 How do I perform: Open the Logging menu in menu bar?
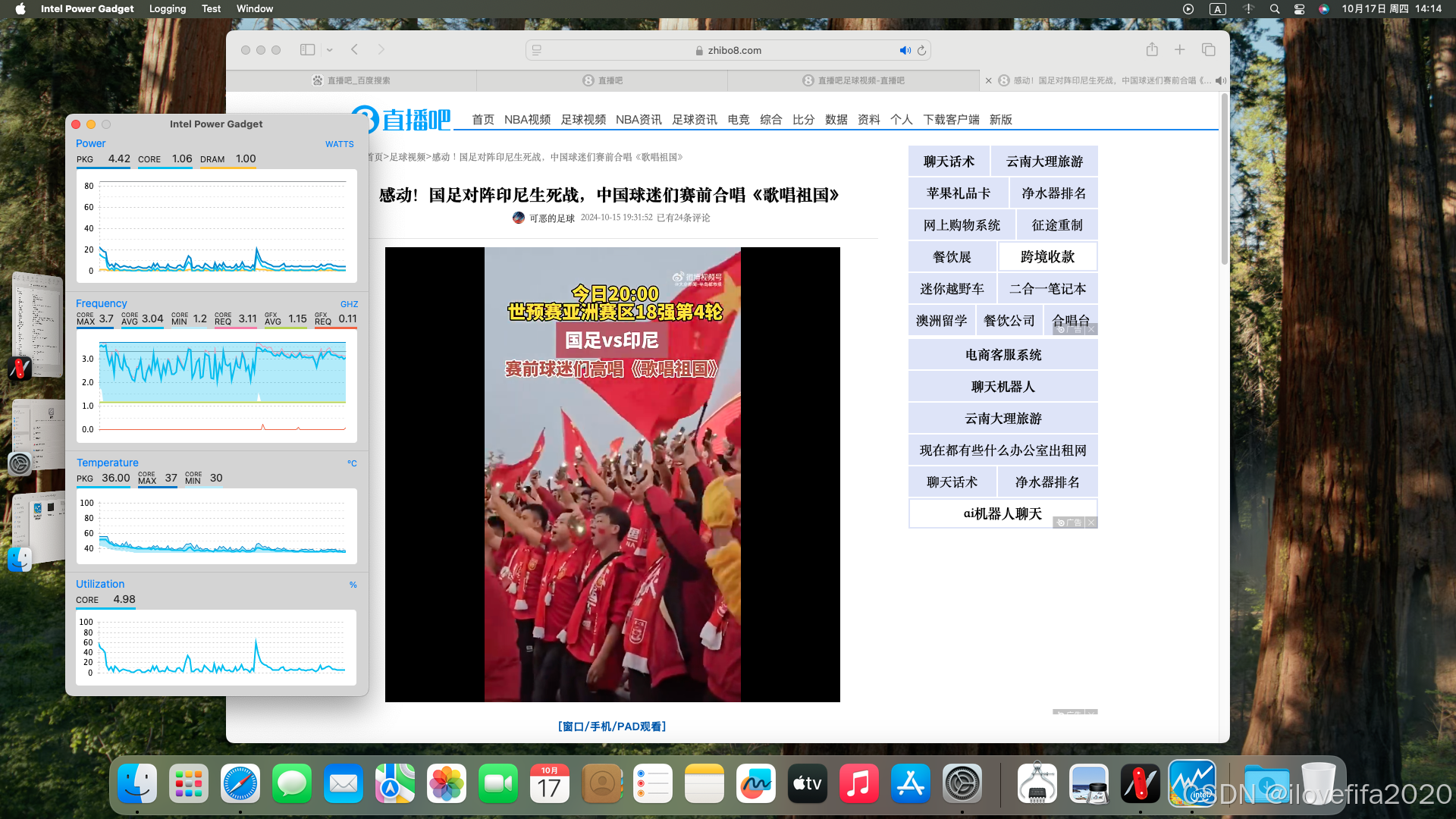(x=168, y=9)
